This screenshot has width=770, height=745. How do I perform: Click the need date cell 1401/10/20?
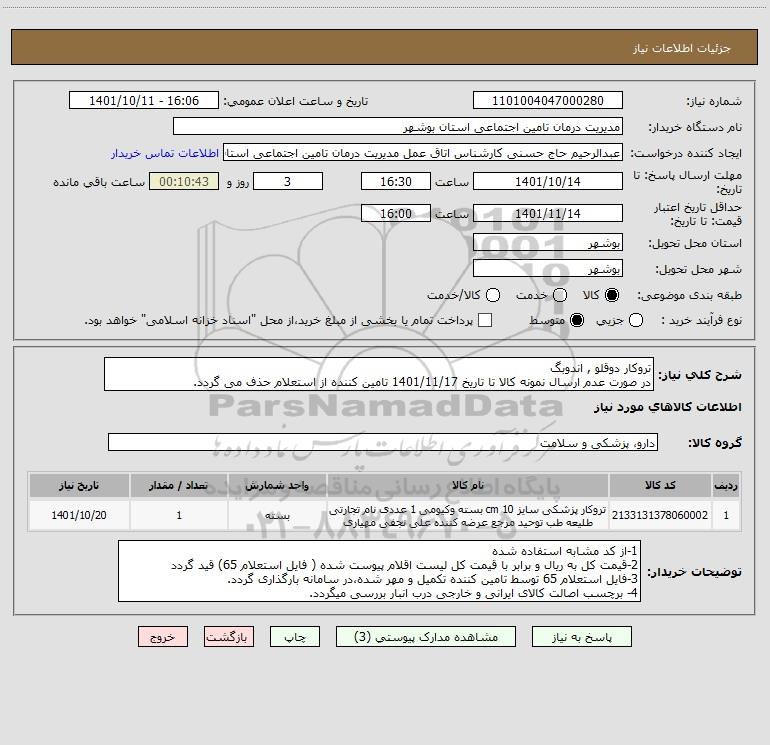79,515
